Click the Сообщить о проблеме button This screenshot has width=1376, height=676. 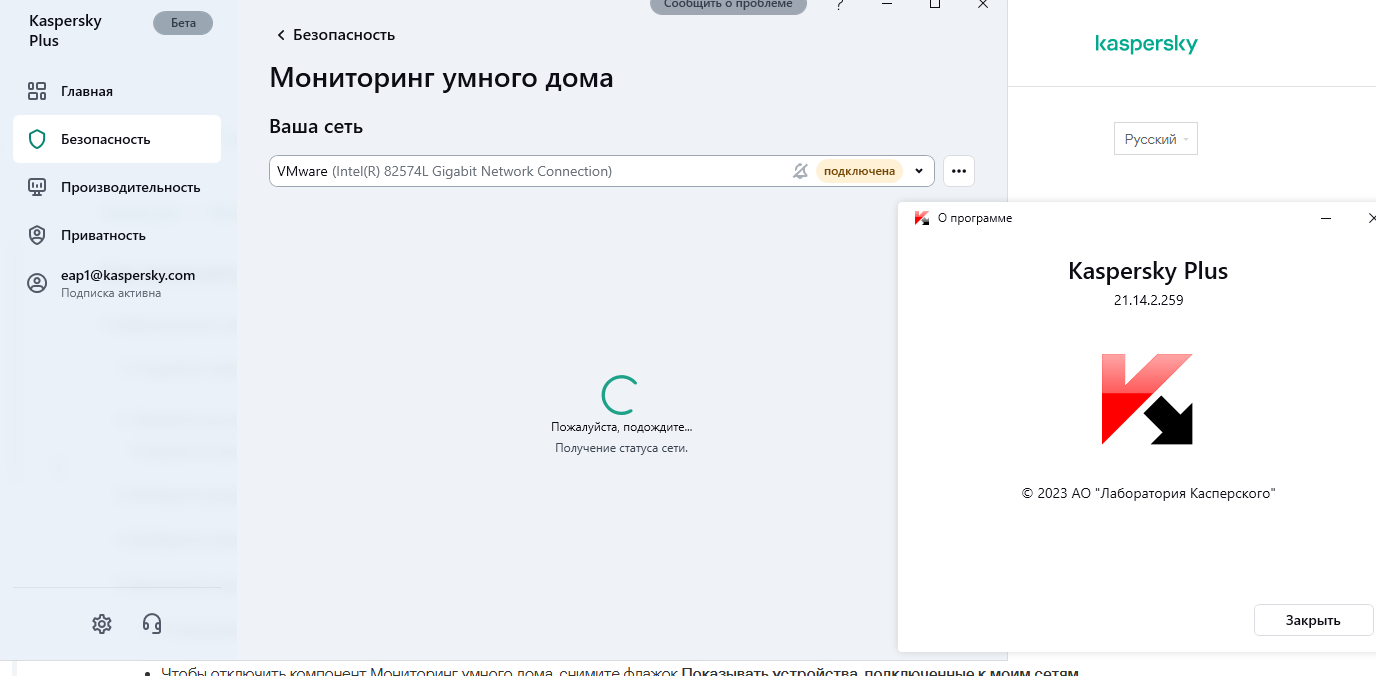728,5
